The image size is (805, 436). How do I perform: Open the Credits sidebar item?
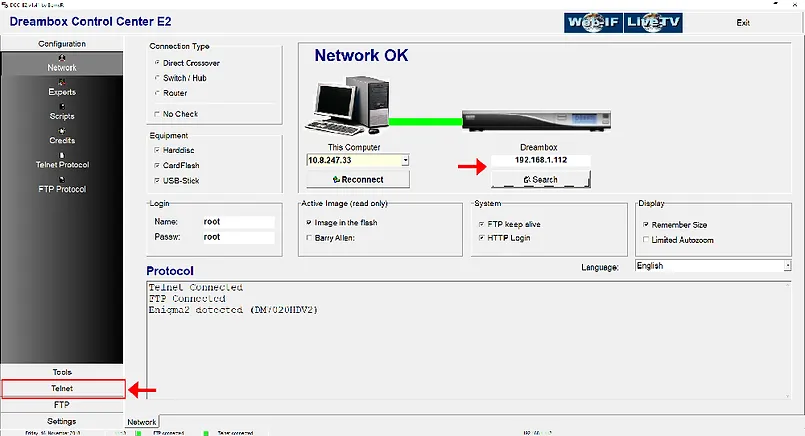62,136
